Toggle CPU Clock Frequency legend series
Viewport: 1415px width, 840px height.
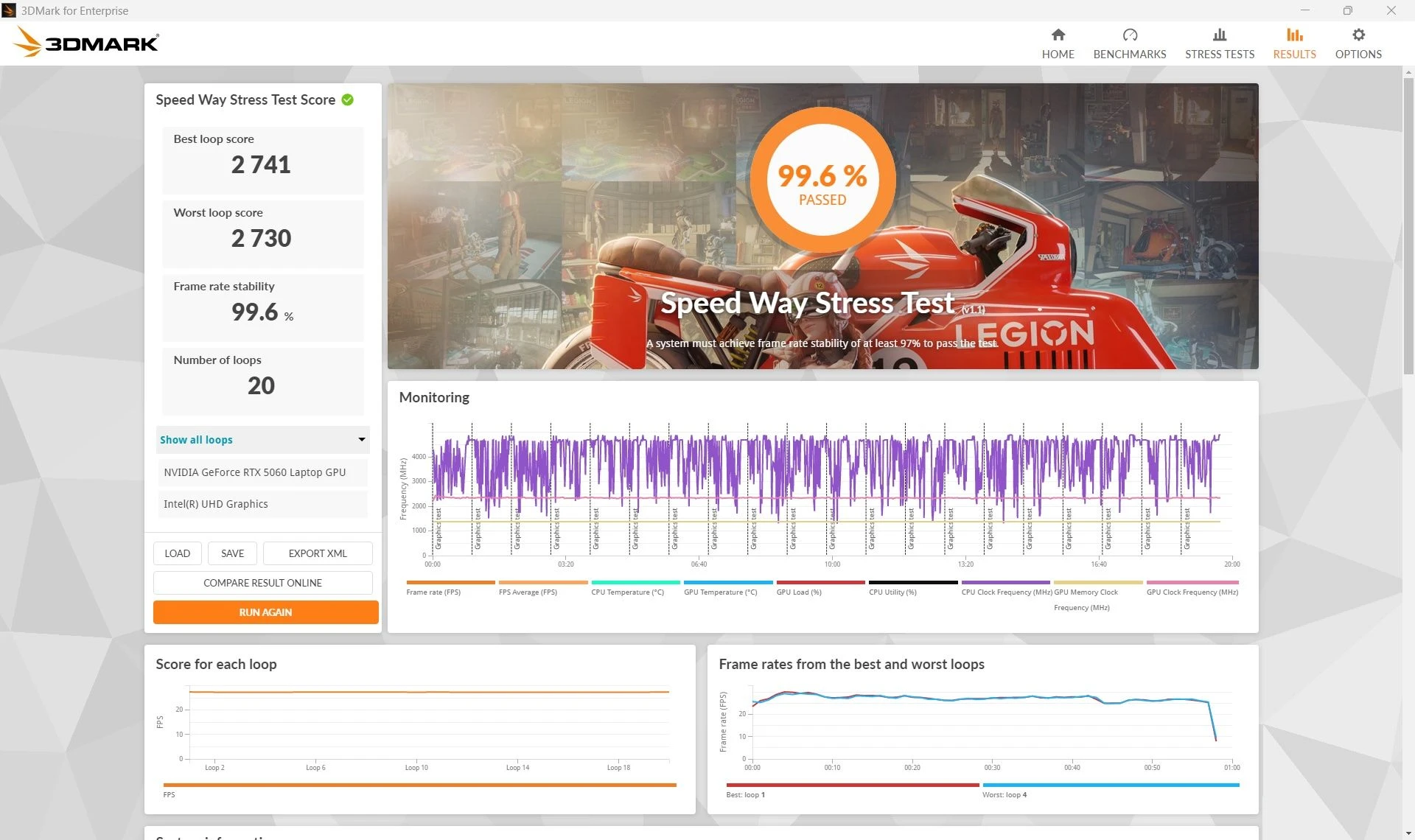pos(1006,592)
